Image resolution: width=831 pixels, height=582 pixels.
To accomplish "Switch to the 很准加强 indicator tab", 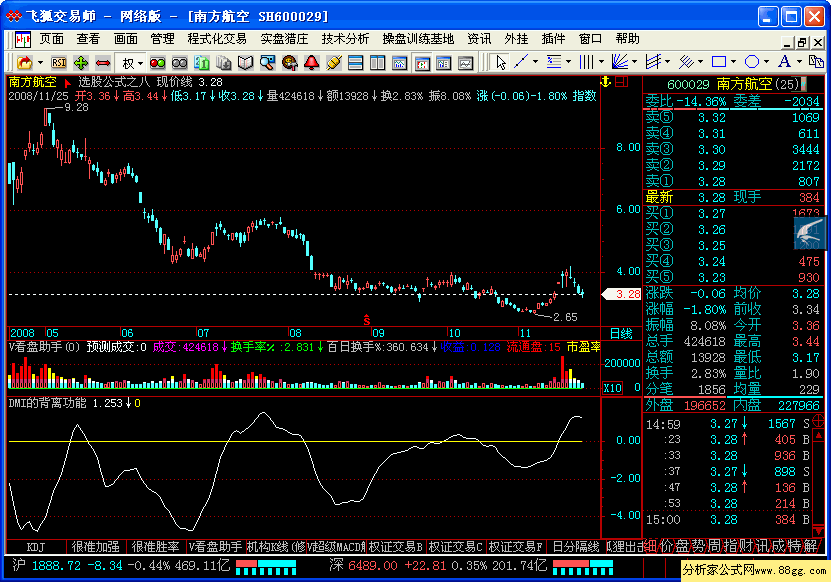I will (96, 546).
